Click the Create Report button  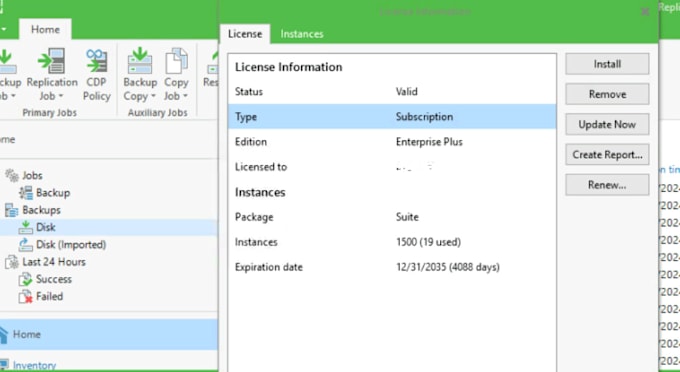pos(607,155)
